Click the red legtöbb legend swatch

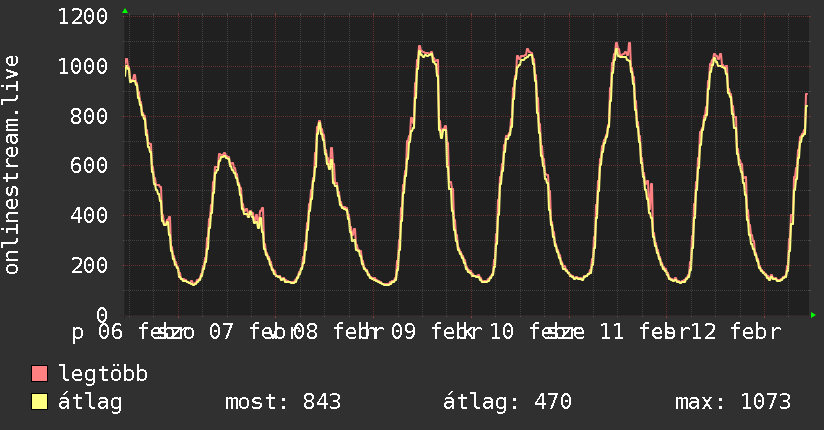tap(40, 374)
